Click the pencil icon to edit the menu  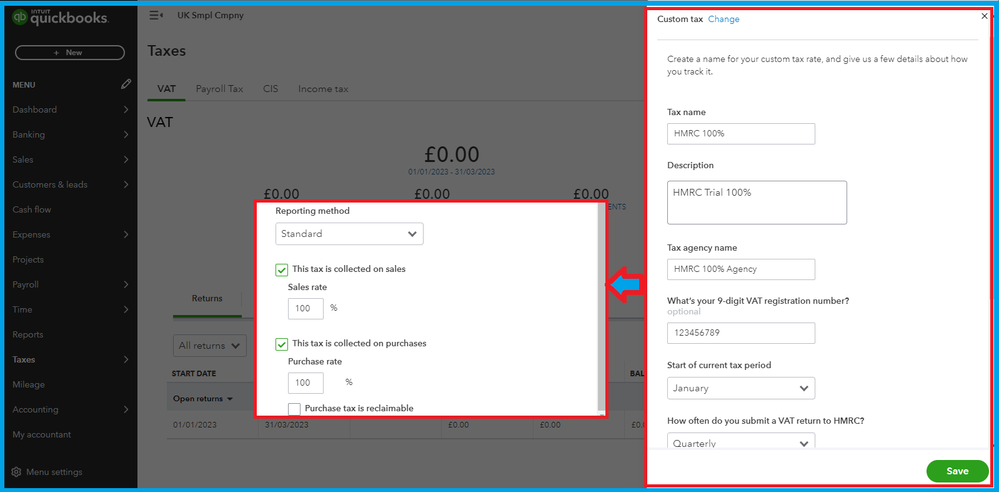pyautogui.click(x=126, y=85)
